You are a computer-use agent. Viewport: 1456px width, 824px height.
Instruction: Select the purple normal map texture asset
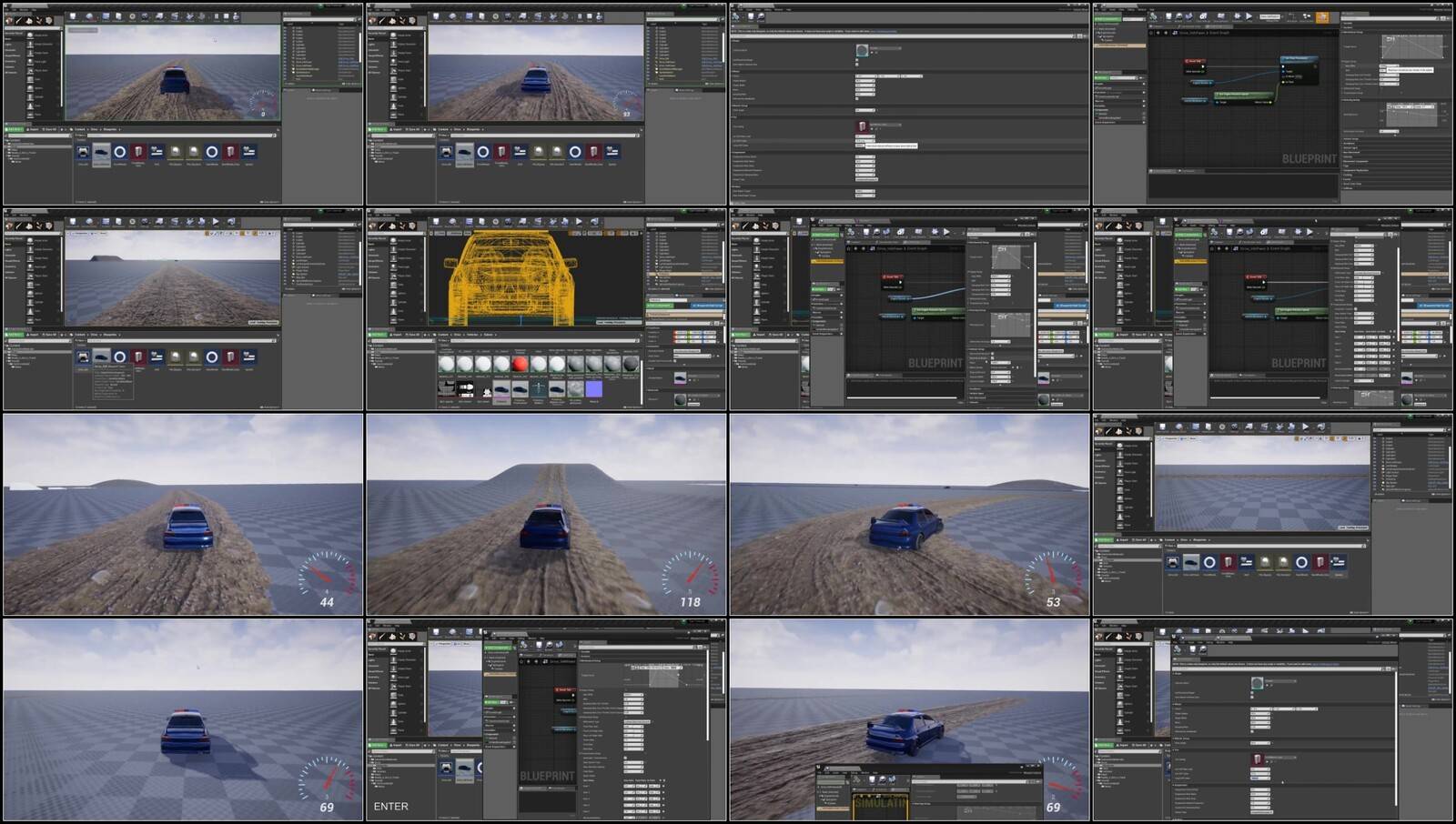[x=593, y=390]
